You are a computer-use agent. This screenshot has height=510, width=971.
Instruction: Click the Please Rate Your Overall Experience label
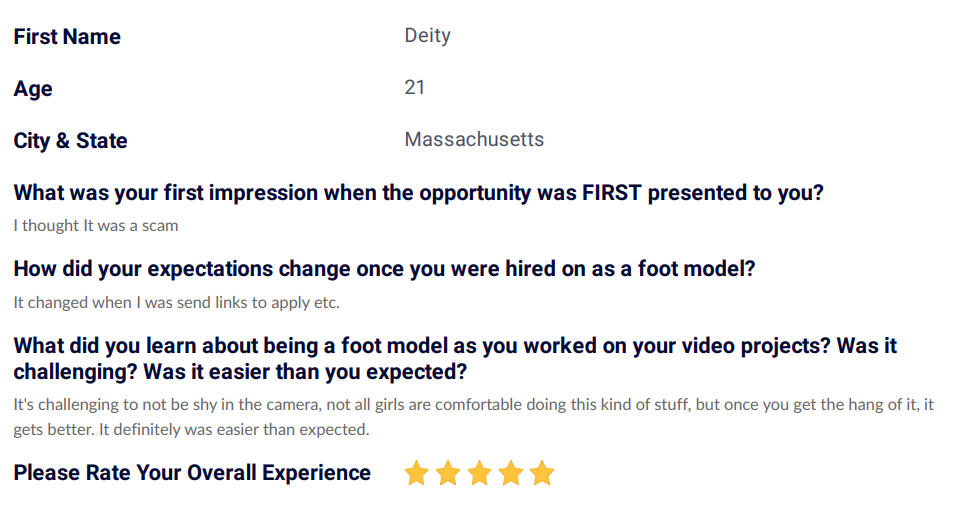pyautogui.click(x=192, y=473)
